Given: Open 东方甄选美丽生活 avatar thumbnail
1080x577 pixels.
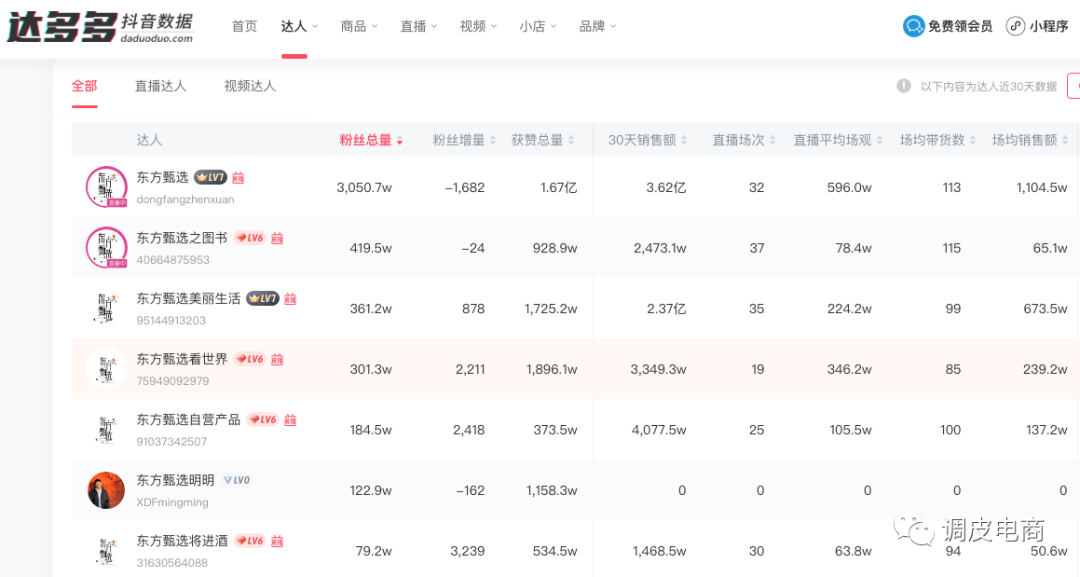Looking at the screenshot, I should [x=106, y=308].
